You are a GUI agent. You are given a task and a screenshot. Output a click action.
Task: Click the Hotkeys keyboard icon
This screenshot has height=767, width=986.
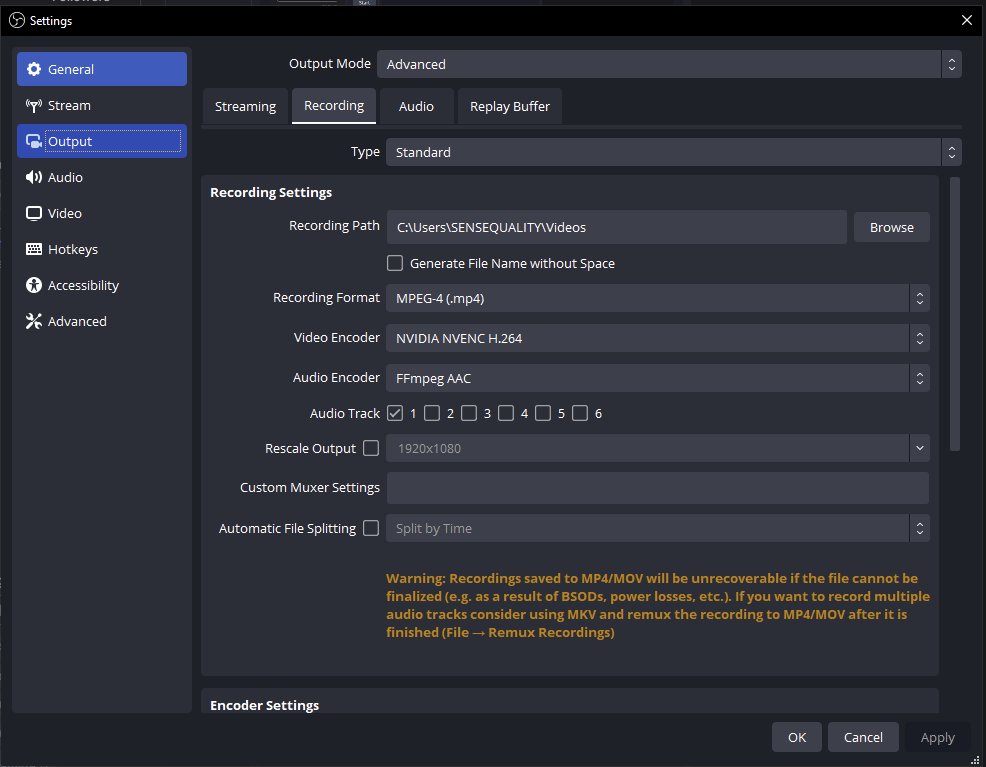(34, 249)
